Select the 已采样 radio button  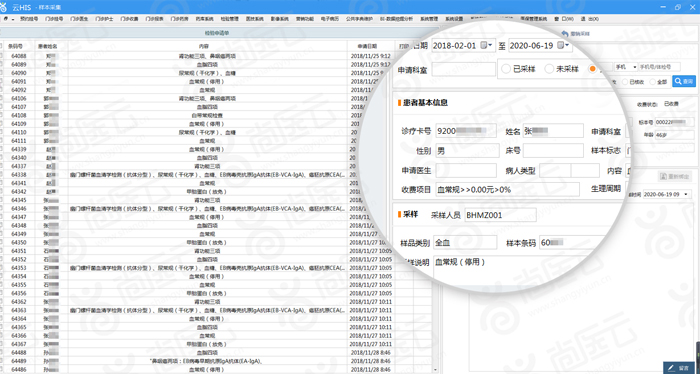[x=506, y=69]
